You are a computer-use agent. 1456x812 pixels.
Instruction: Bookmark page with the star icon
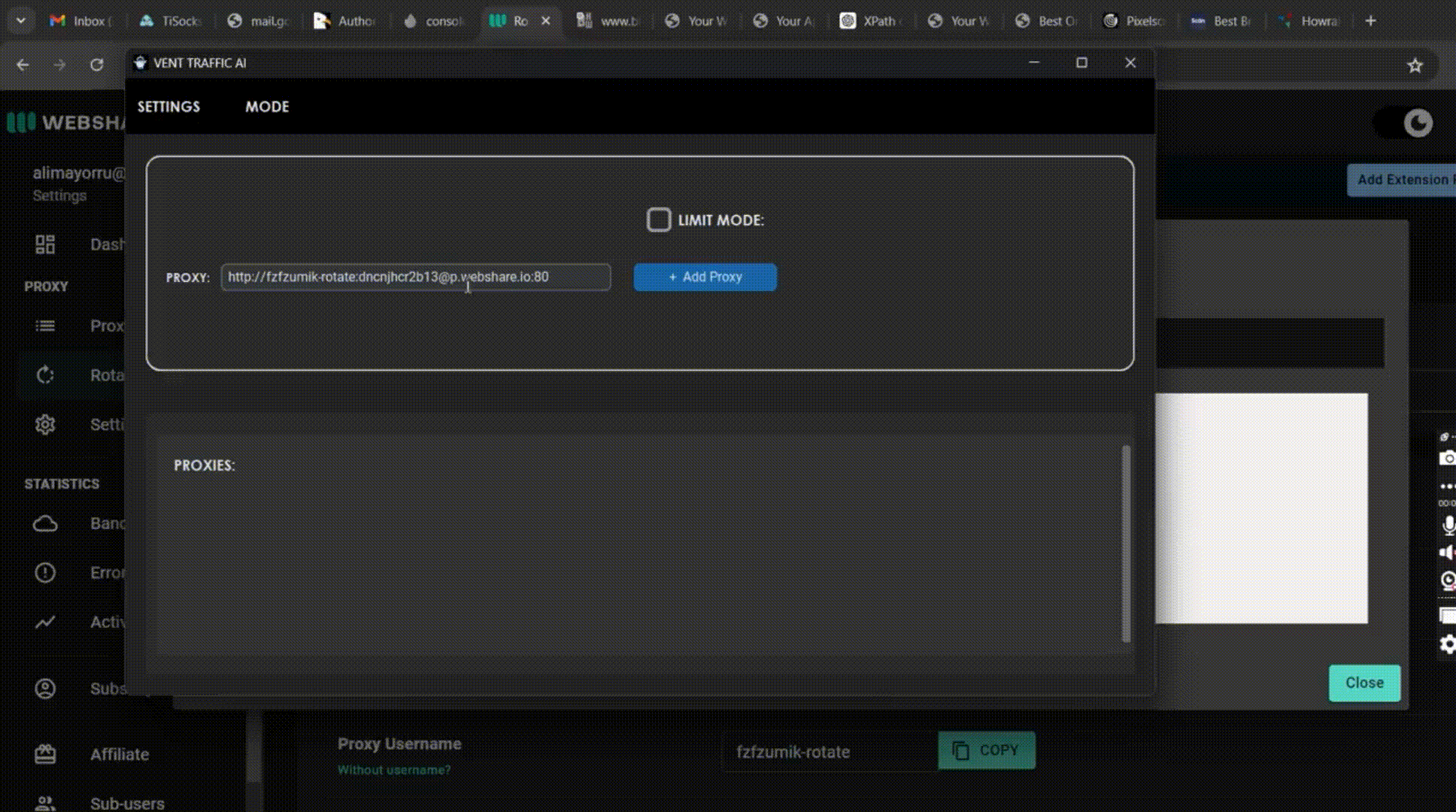point(1415,65)
